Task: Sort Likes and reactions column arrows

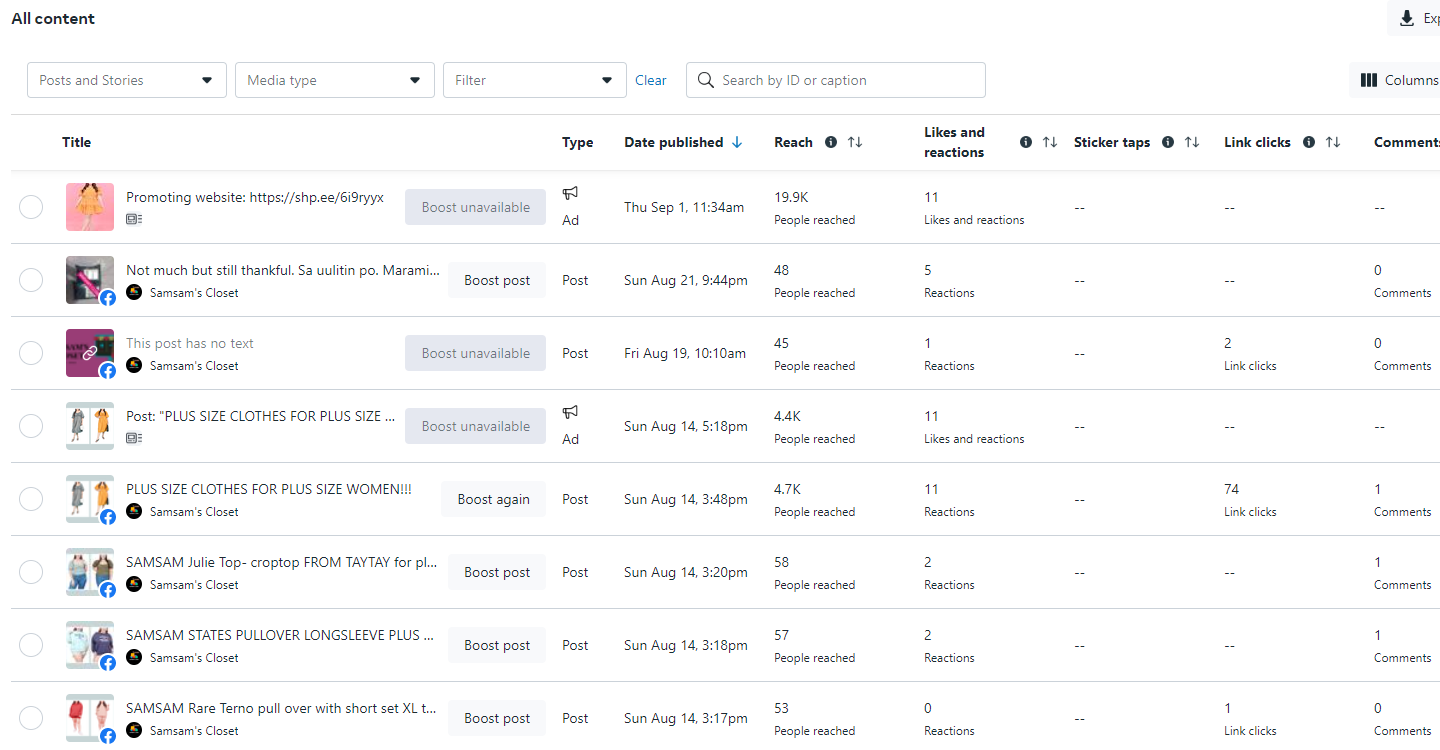Action: 1050,142
